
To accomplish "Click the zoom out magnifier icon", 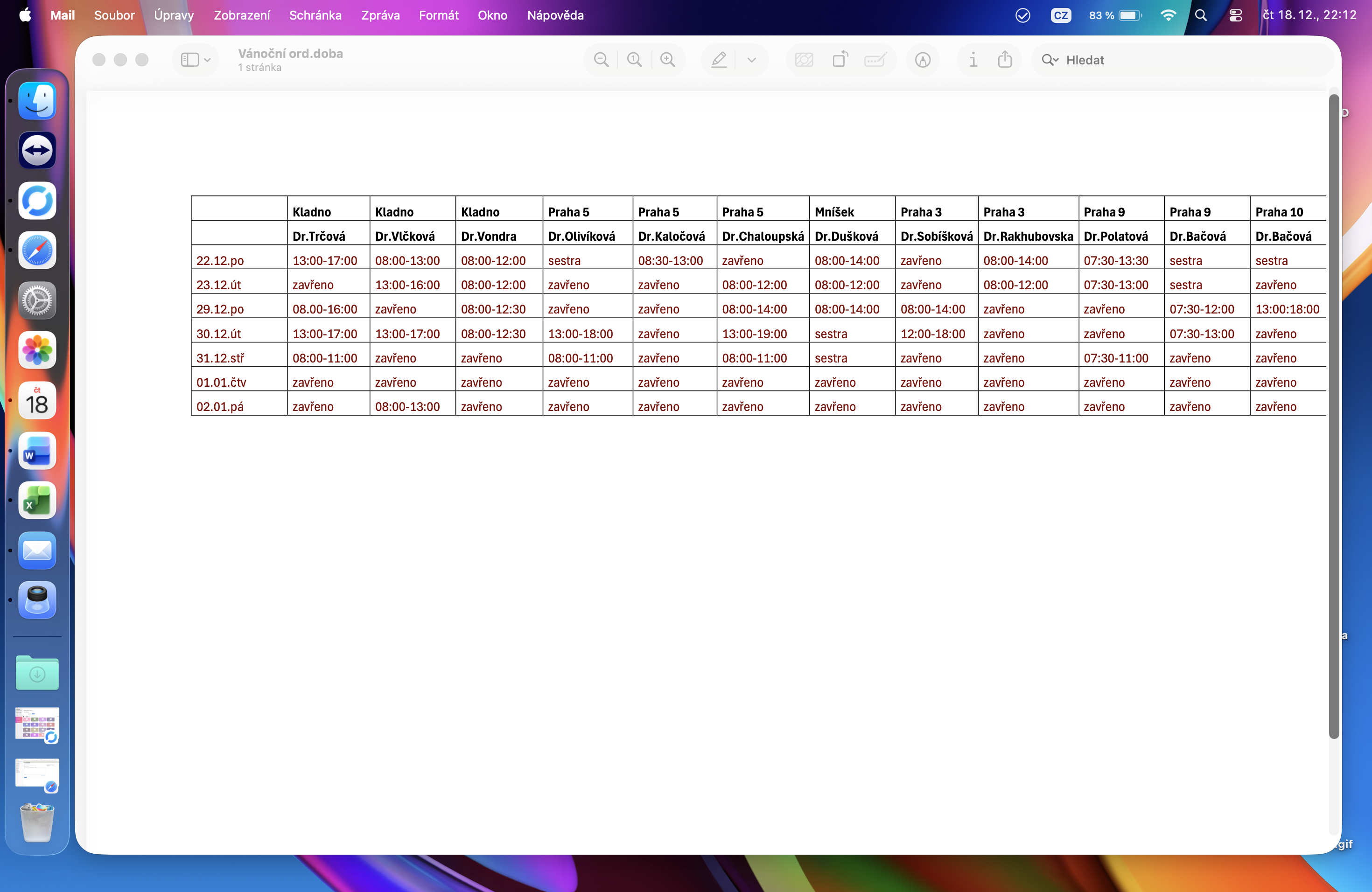I will tap(601, 60).
